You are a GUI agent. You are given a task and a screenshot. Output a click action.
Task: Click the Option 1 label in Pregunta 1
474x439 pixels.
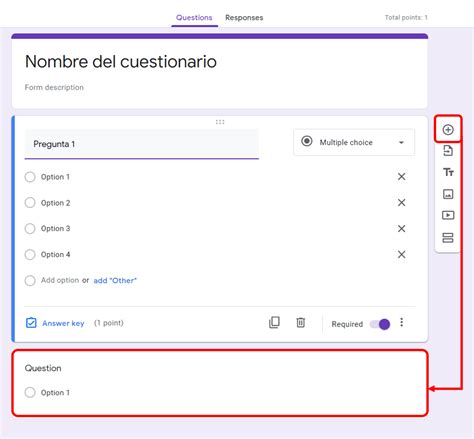click(x=55, y=177)
